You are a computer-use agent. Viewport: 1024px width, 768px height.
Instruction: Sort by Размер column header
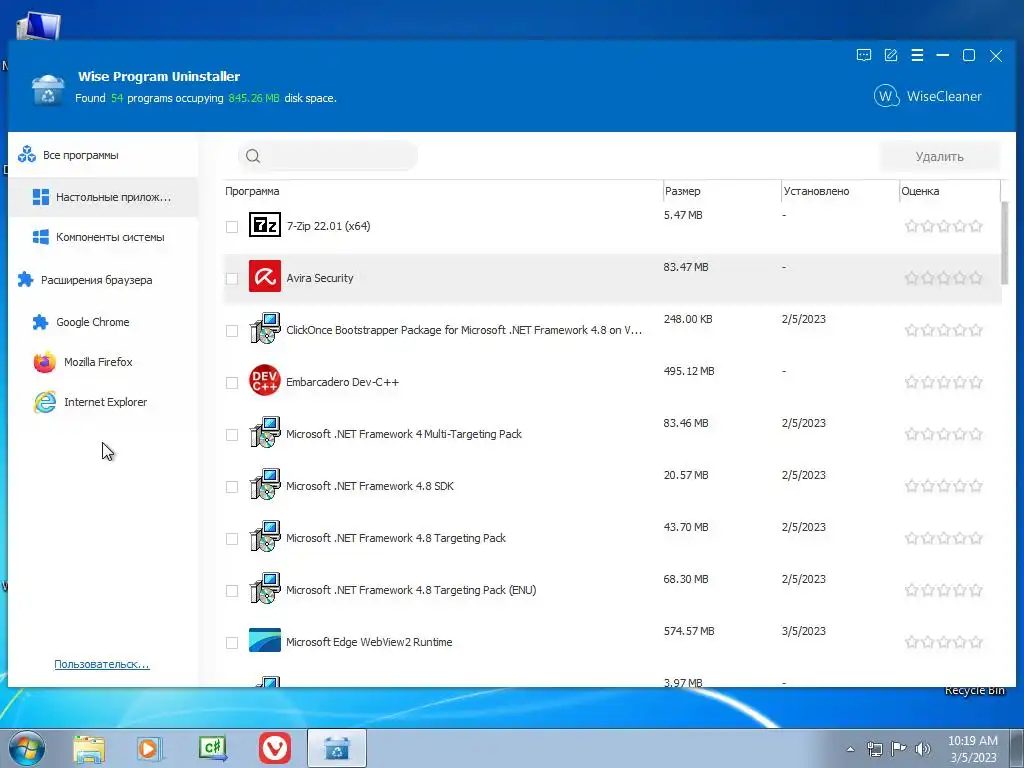tap(722, 191)
